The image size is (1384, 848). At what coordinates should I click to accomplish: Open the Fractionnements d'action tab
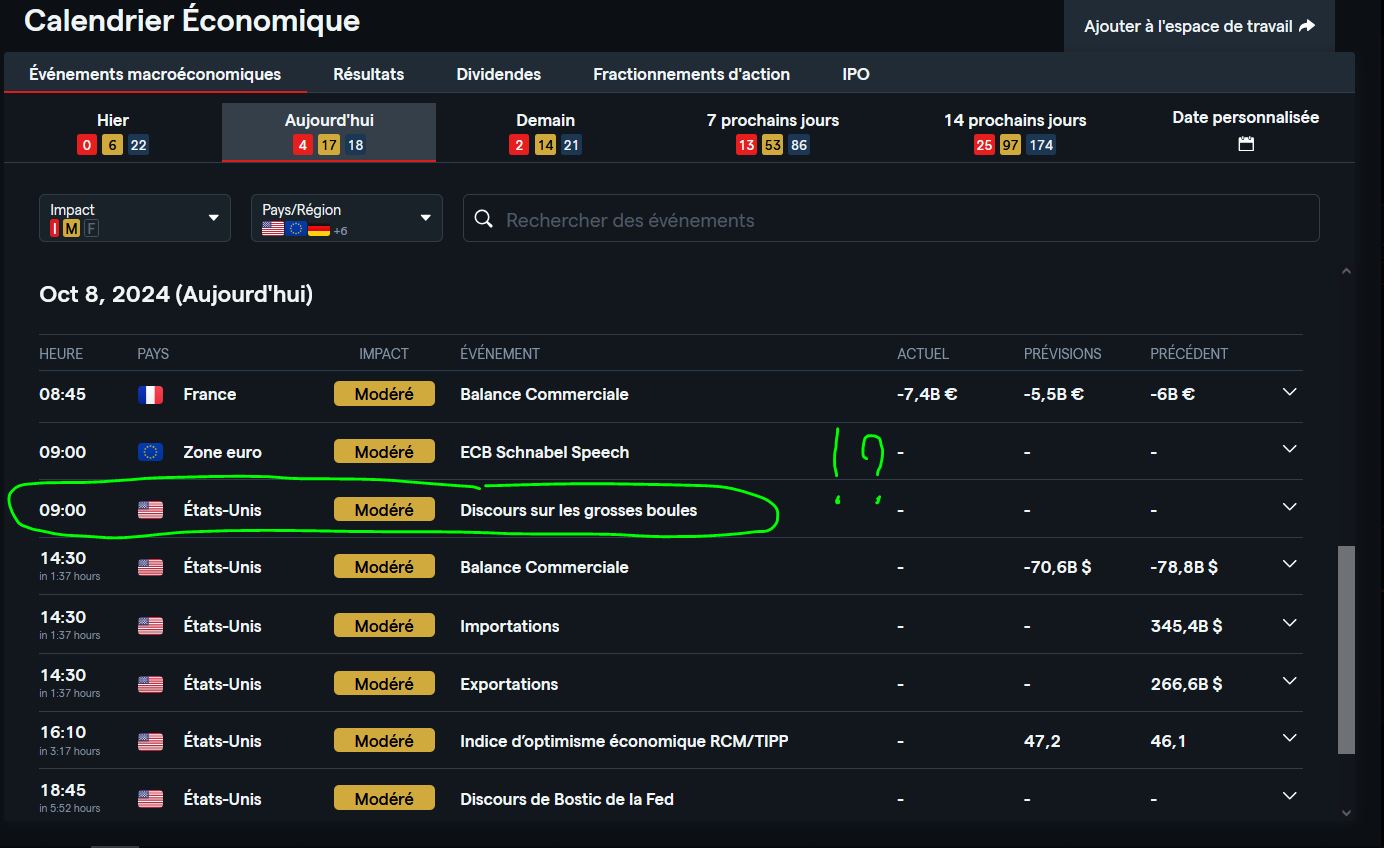(x=692, y=74)
